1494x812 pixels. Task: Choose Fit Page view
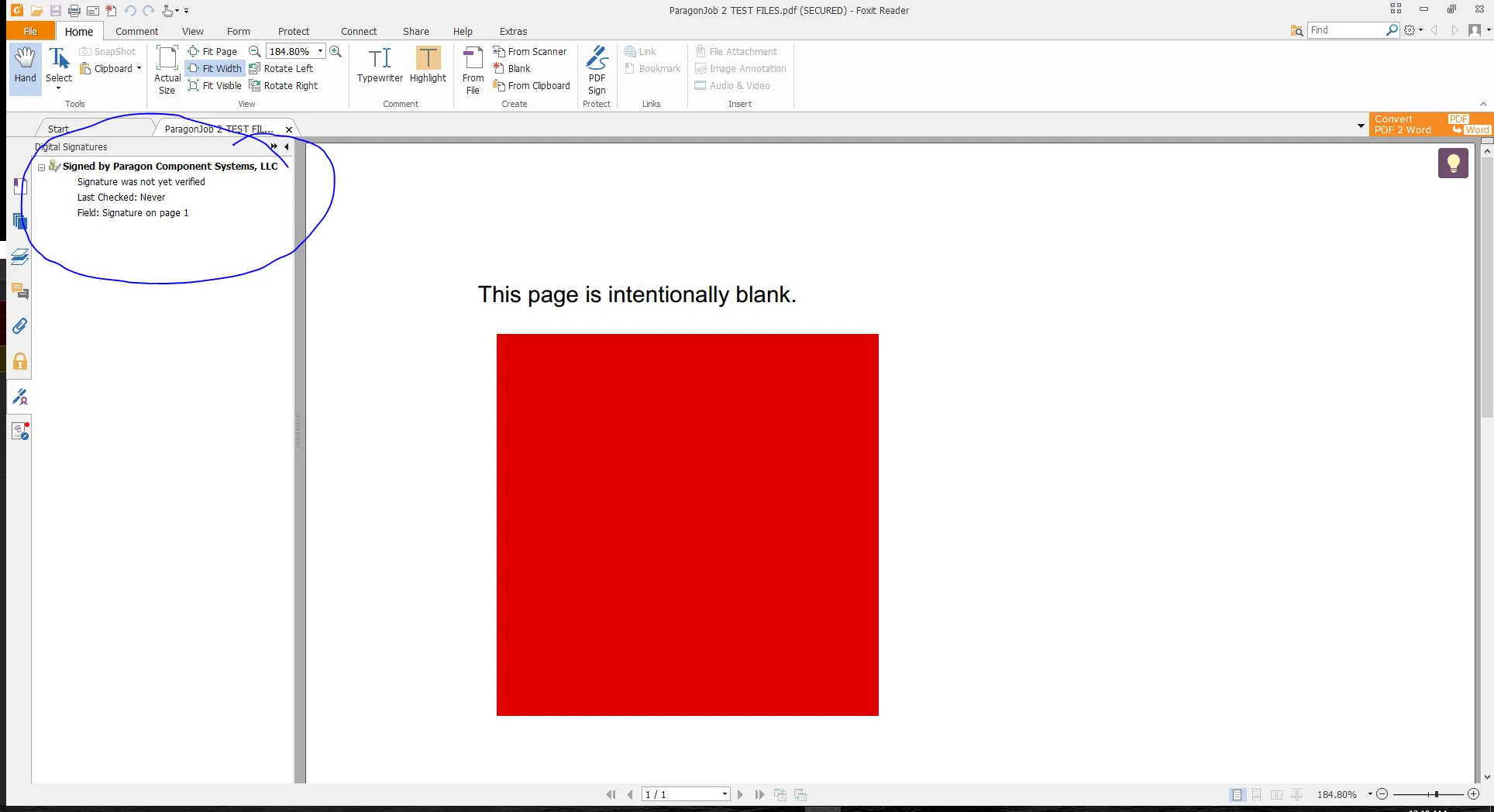[x=212, y=52]
